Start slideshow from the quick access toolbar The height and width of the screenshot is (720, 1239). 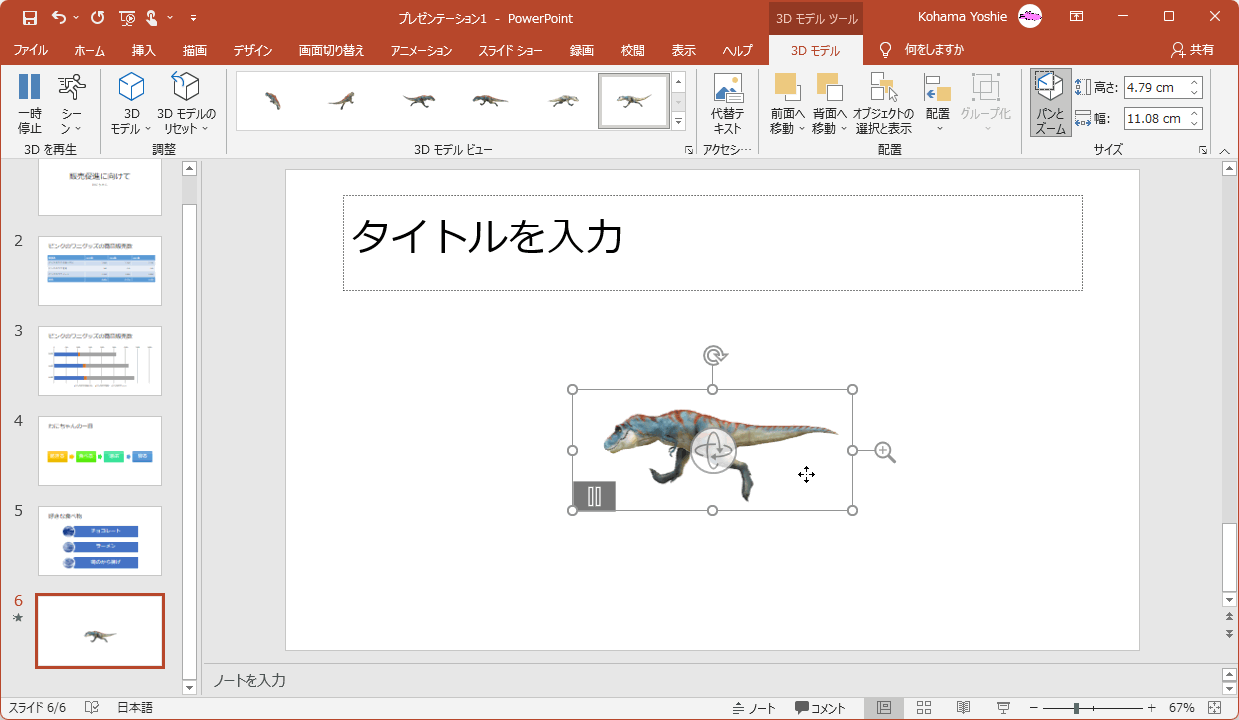pyautogui.click(x=127, y=17)
